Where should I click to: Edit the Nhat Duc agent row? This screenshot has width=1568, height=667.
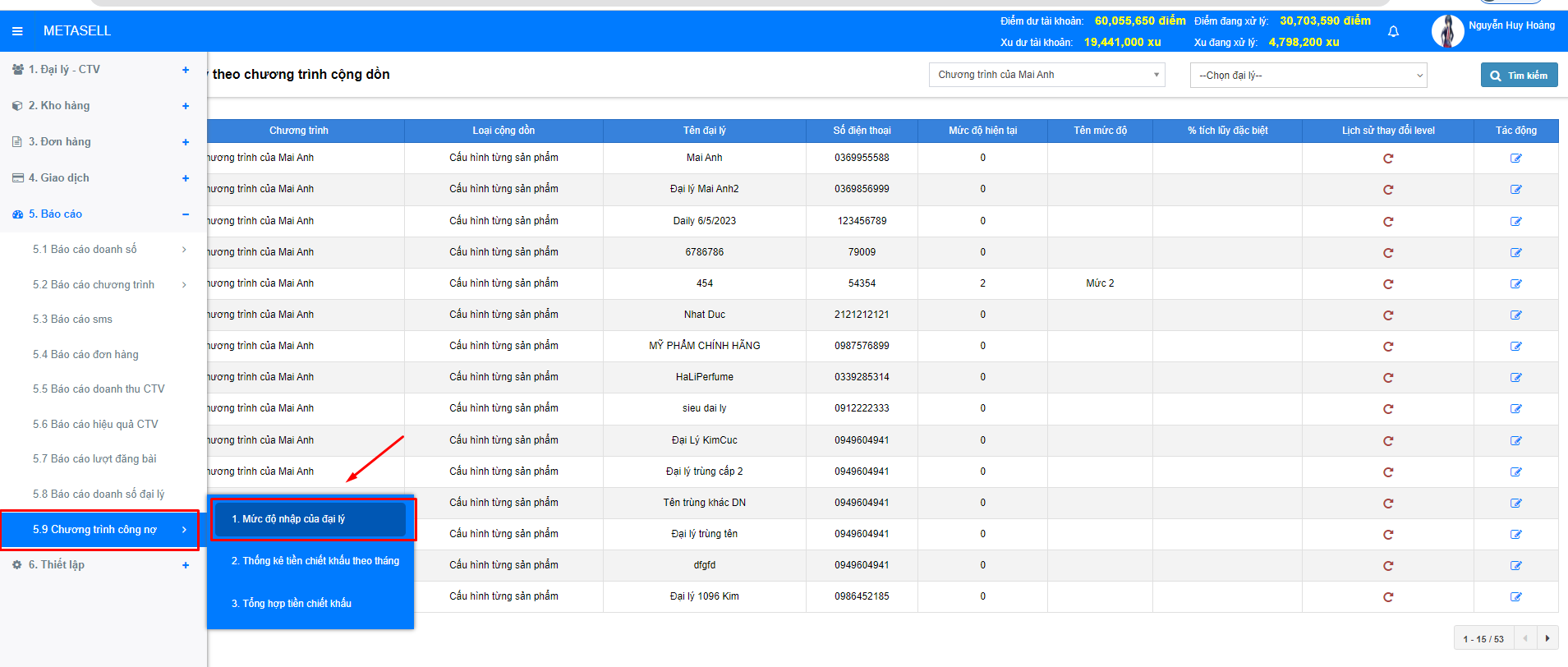[1515, 315]
